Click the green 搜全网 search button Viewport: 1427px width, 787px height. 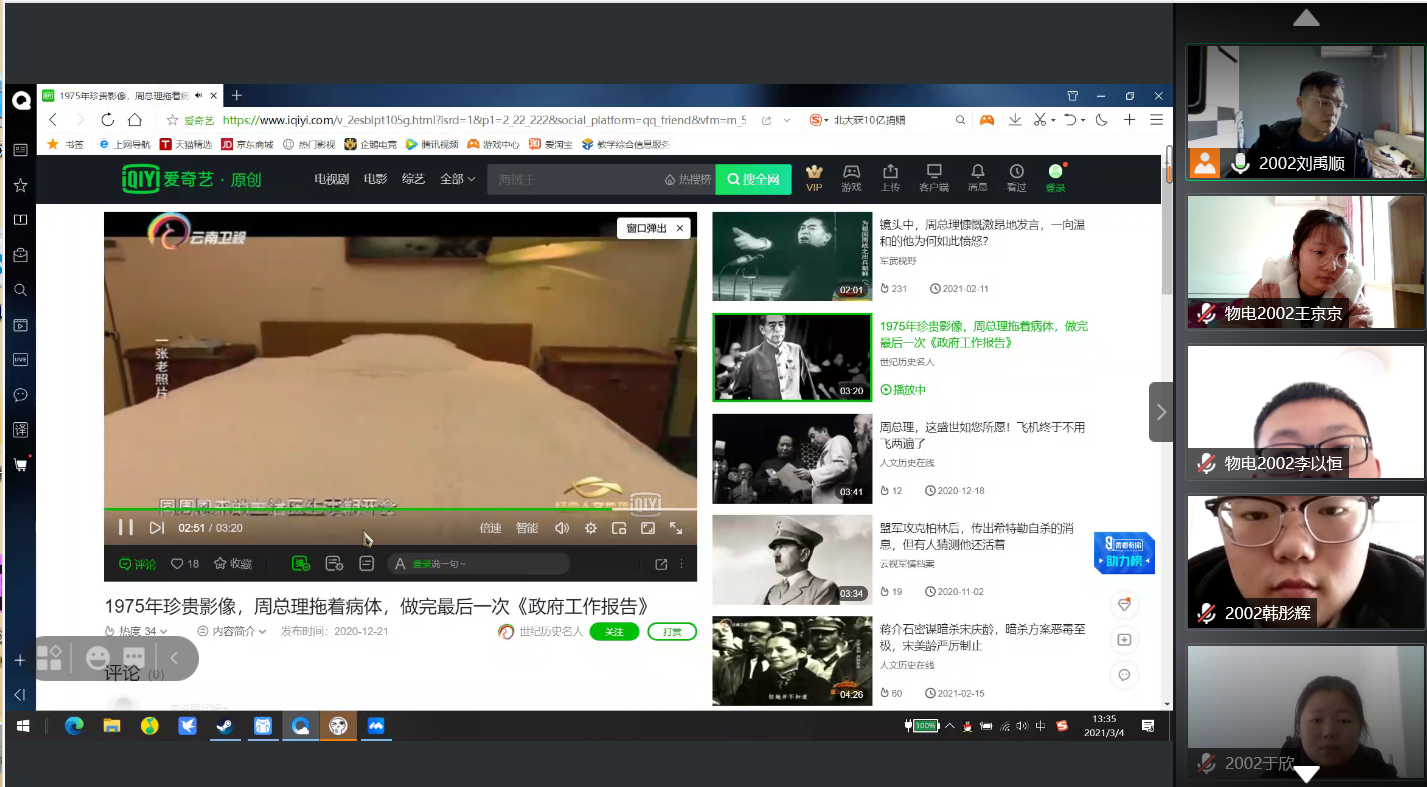click(753, 179)
